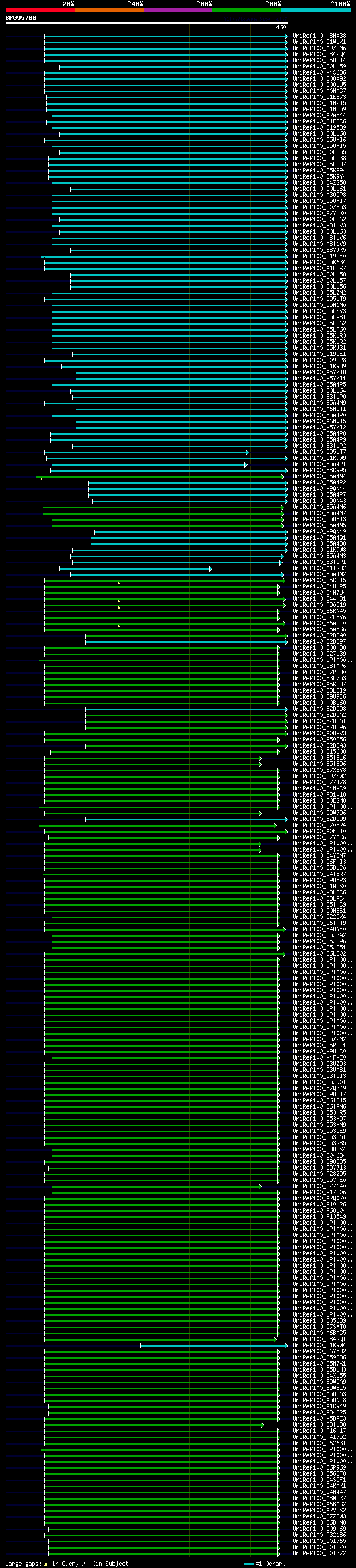Select hit label UniRef100_B5A4N6
The image size is (356, 1568).
[x=319, y=507]
